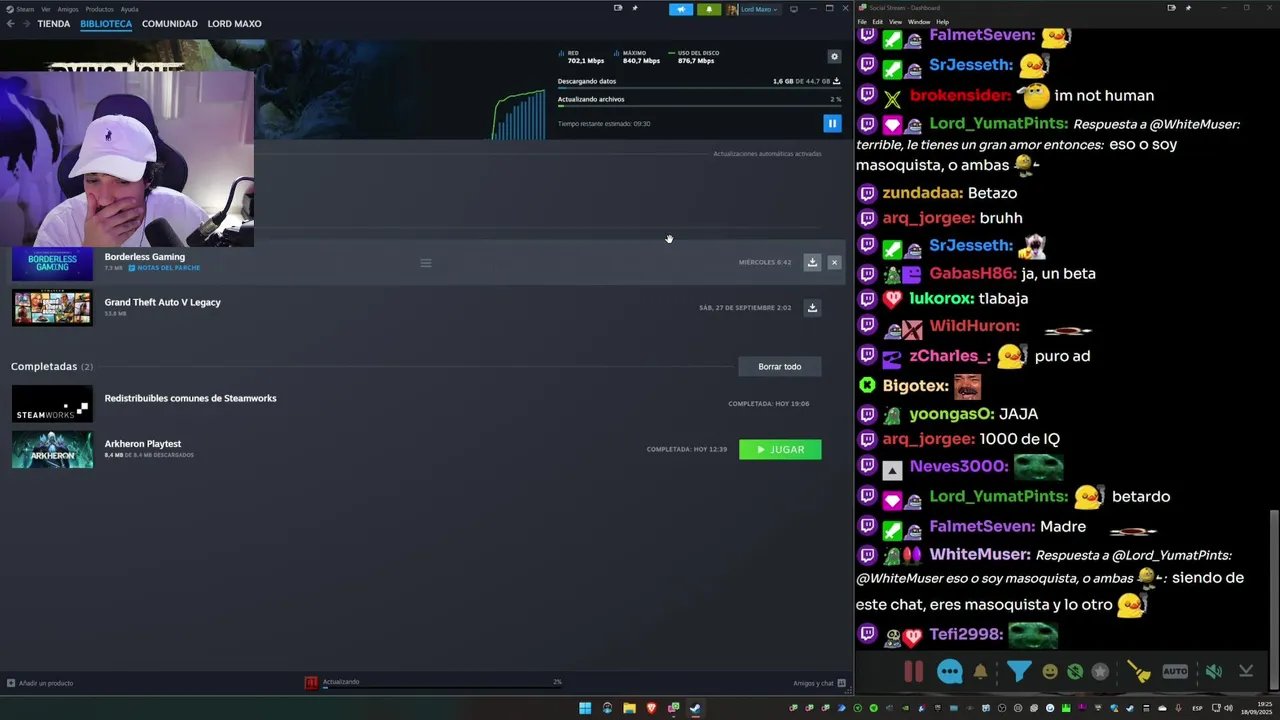The height and width of the screenshot is (720, 1280).
Task: Open the Borderless Gaming thumbnail
Action: pos(52,262)
